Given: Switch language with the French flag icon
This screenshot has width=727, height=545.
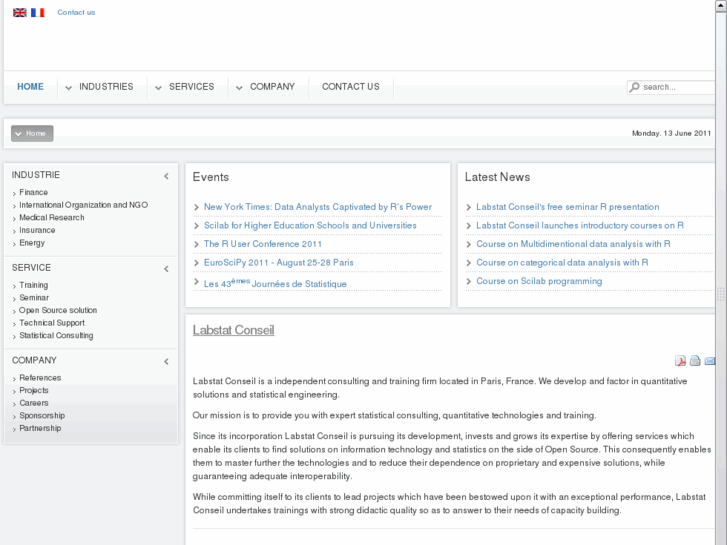Looking at the screenshot, I should pos(38,13).
